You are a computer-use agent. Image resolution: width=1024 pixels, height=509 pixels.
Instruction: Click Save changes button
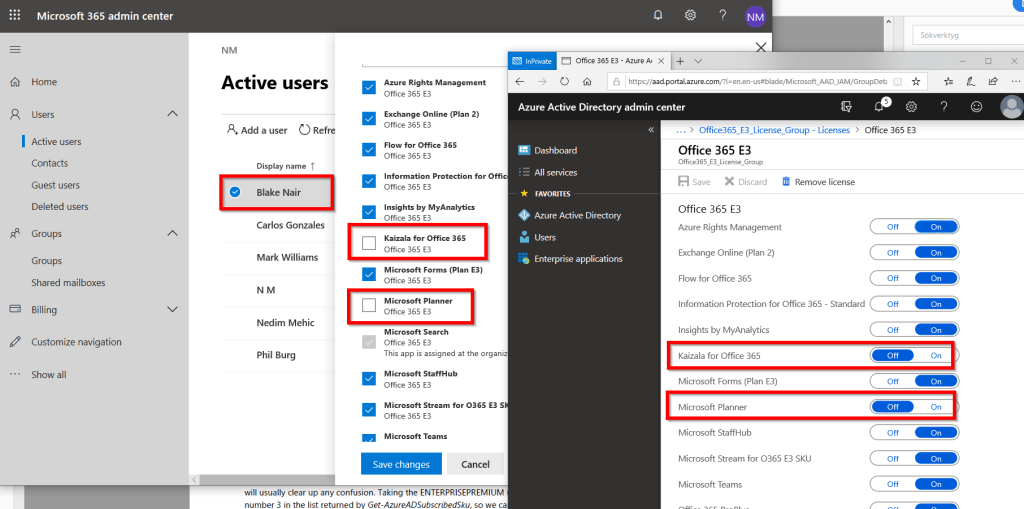click(x=401, y=464)
